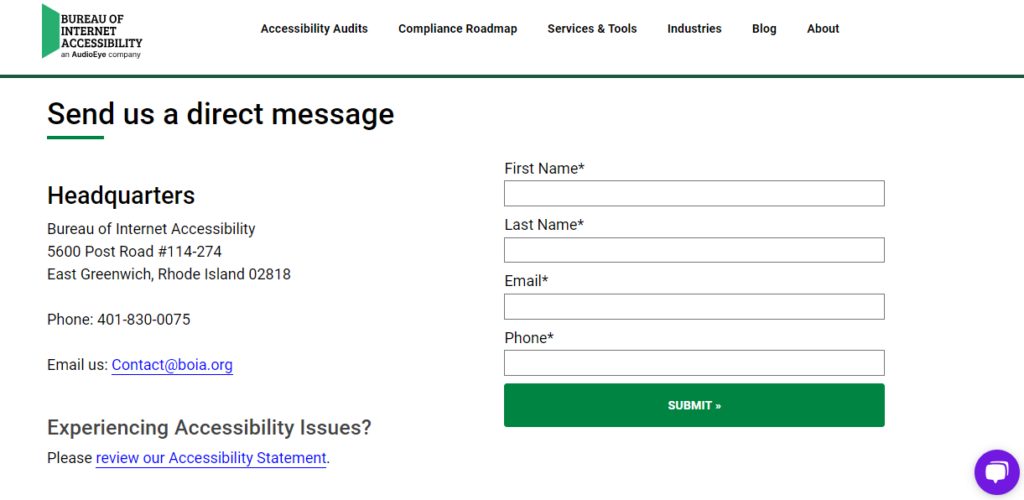The image size is (1024, 500).
Task: Go to the Blog page
Action: [x=764, y=29]
